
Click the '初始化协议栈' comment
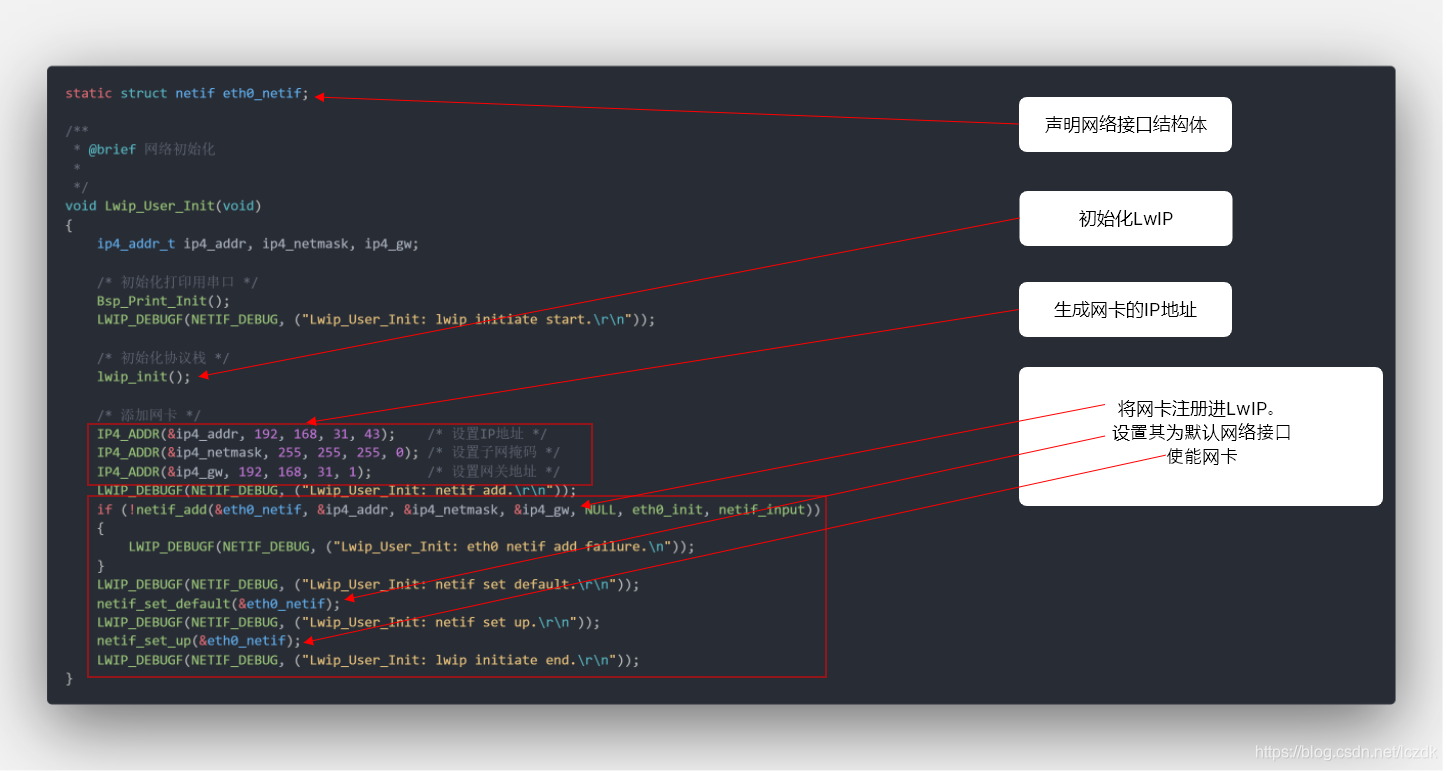click(163, 357)
